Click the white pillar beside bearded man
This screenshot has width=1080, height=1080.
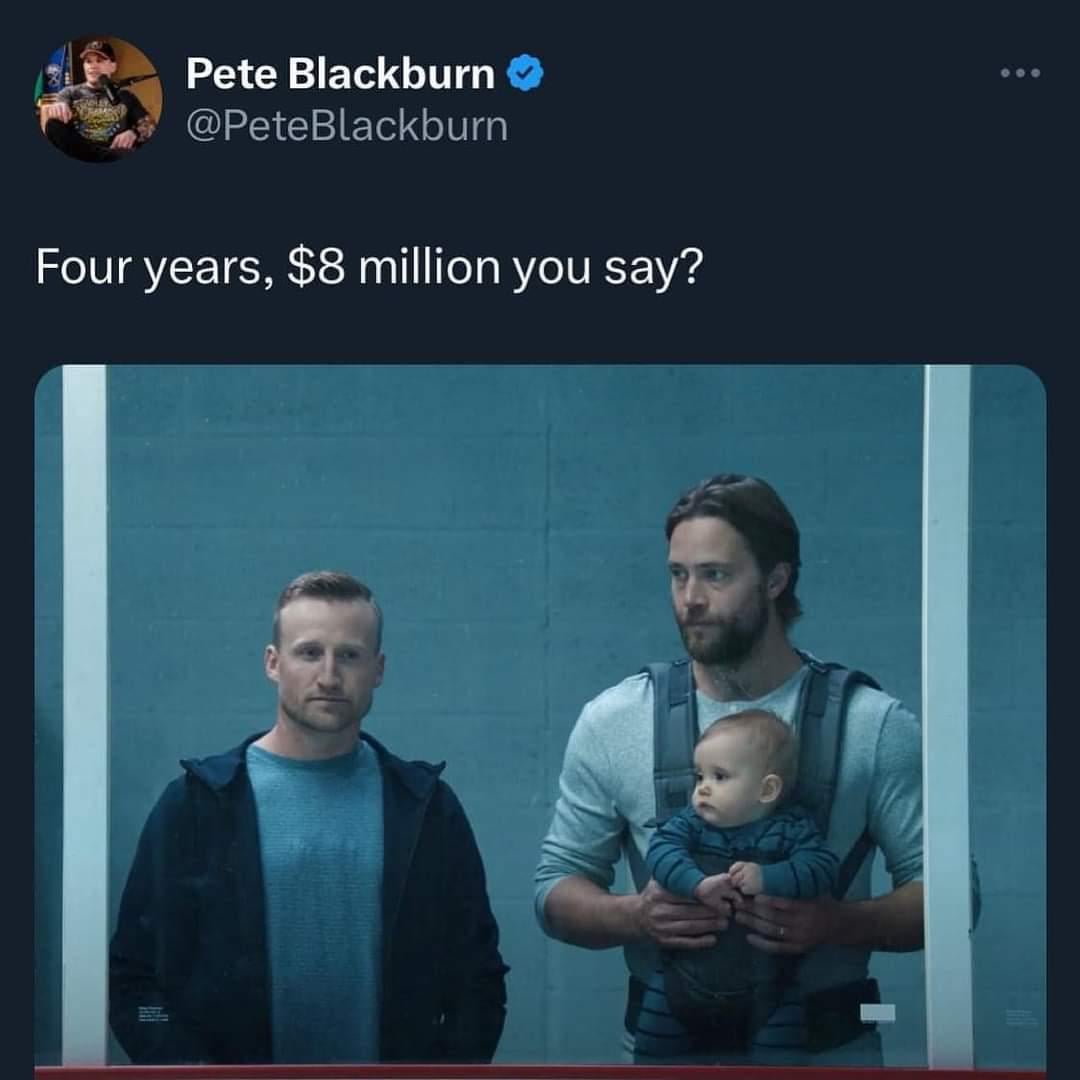coord(948,714)
